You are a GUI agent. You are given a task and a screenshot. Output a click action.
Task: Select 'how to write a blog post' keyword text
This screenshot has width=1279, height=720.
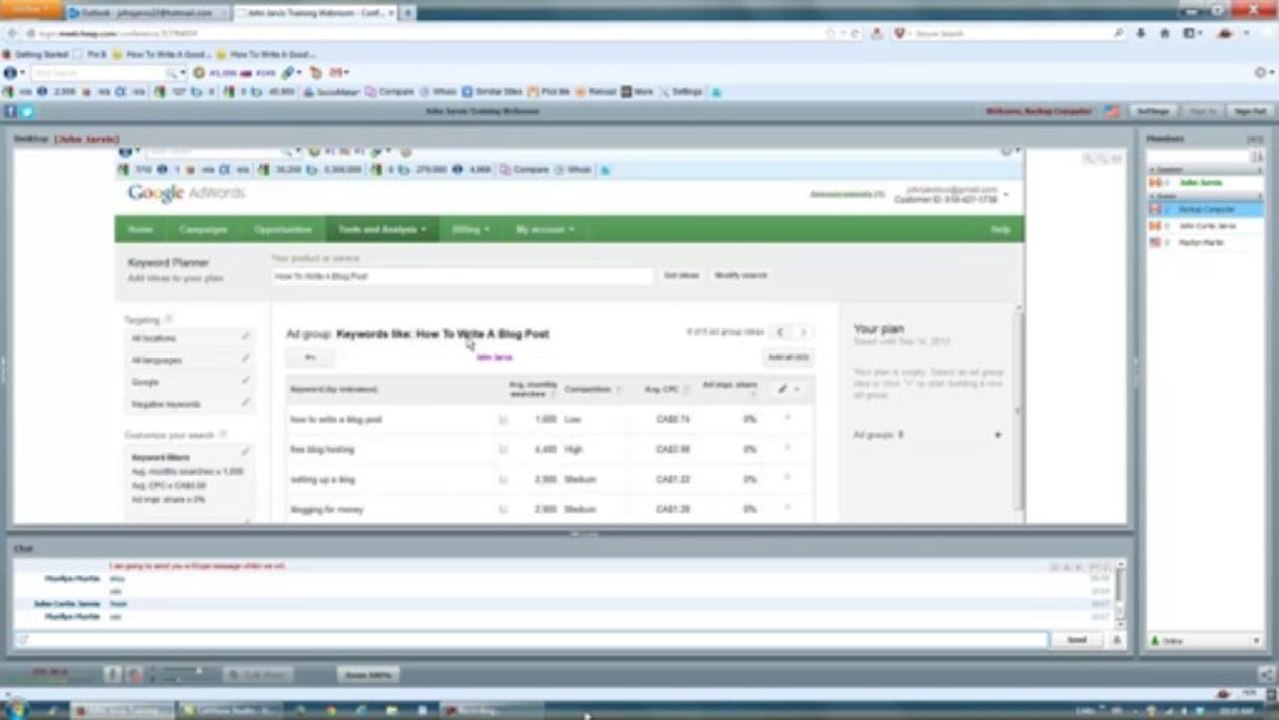pos(336,420)
